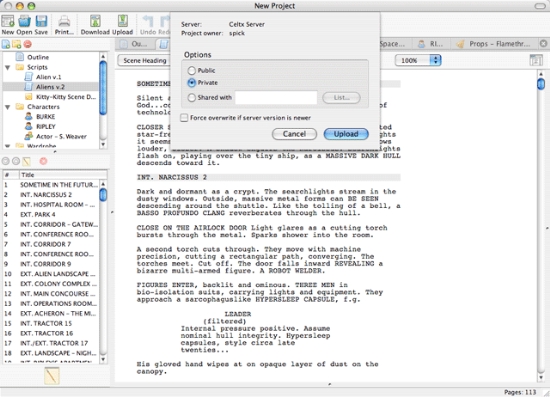Click the first round gray scene button
550x397 pixels.
[6, 161]
